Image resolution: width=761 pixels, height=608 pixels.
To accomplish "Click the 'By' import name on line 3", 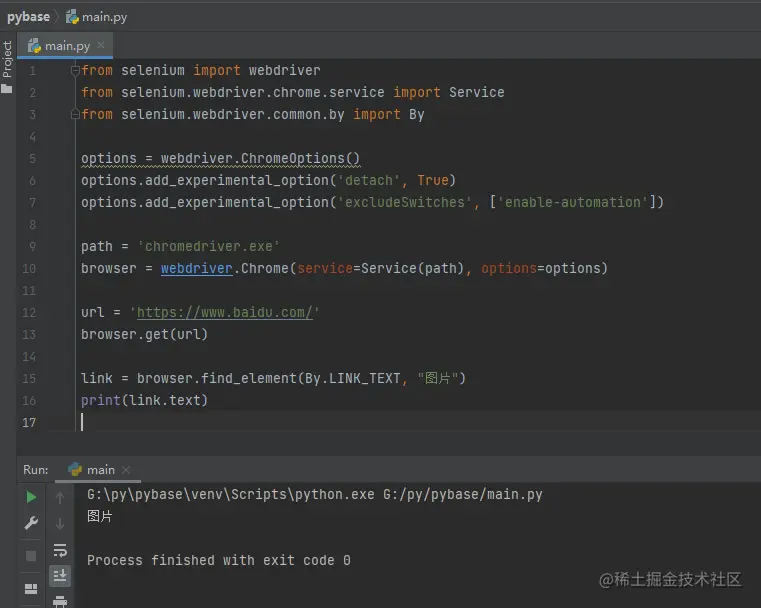I will click(x=416, y=115).
